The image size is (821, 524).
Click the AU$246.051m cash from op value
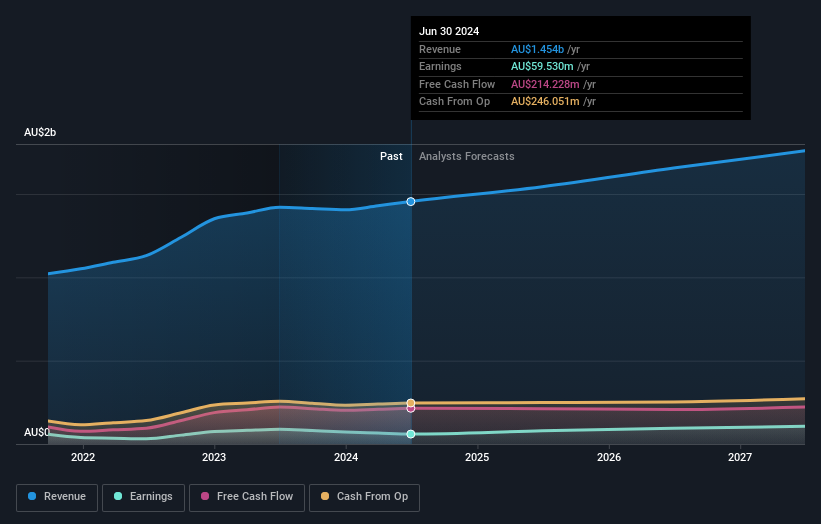click(545, 102)
